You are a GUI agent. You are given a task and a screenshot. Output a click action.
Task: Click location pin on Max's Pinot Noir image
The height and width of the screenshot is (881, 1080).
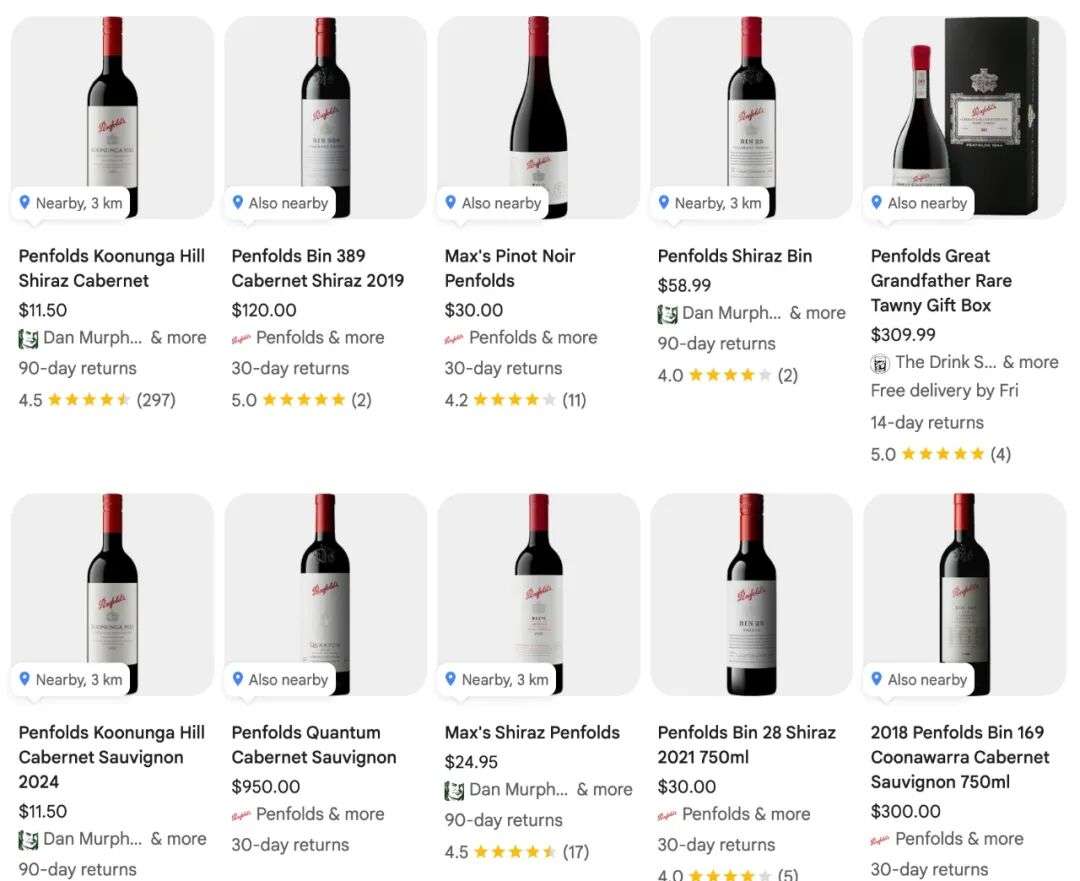point(451,203)
